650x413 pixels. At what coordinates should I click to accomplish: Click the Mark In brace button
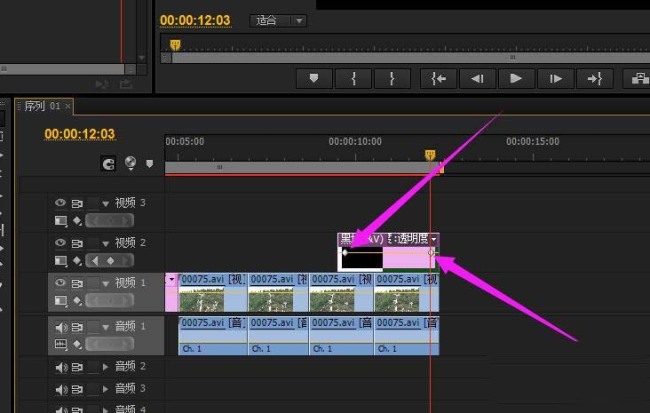(354, 78)
